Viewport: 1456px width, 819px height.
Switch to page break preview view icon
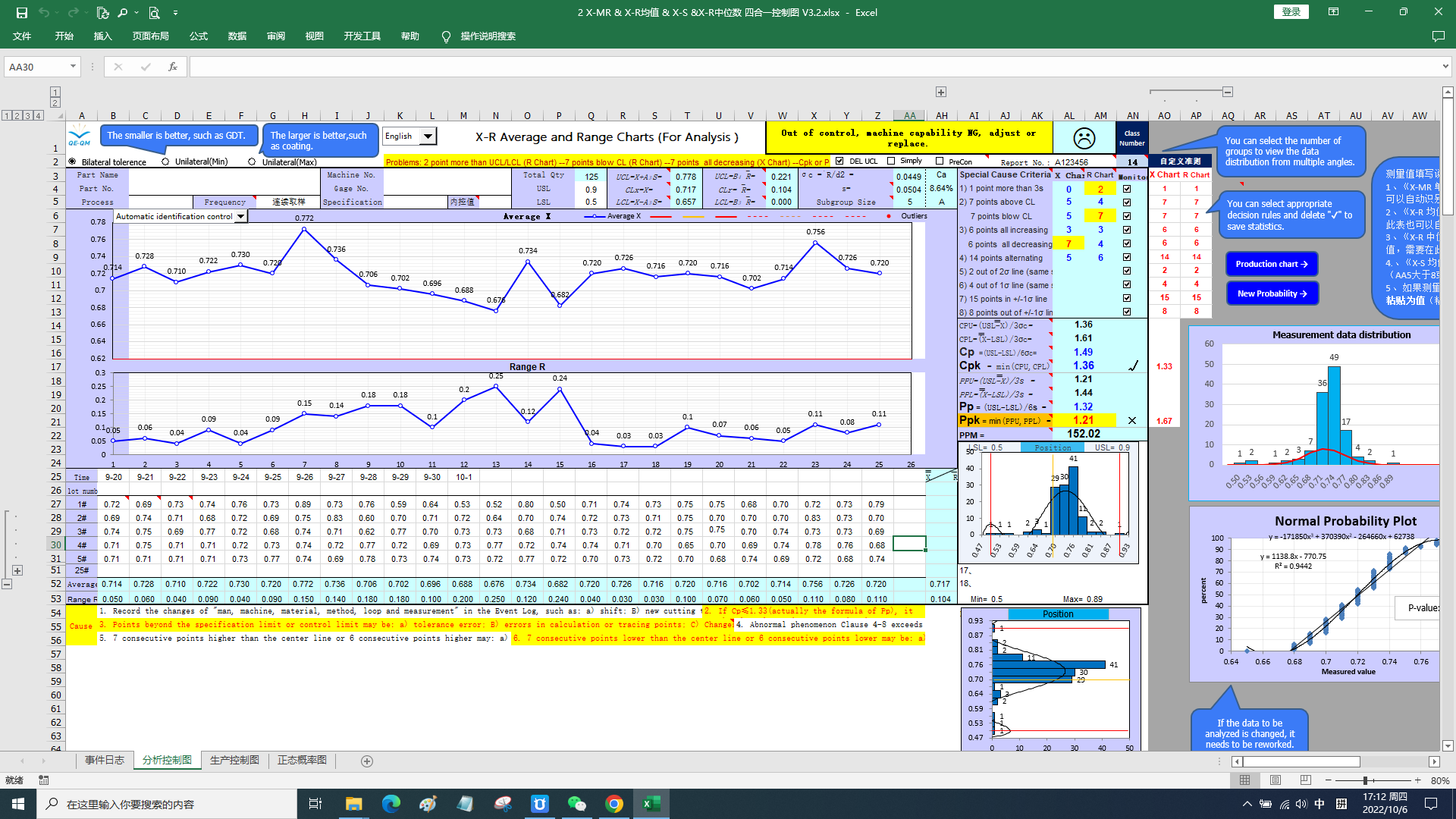(1305, 780)
